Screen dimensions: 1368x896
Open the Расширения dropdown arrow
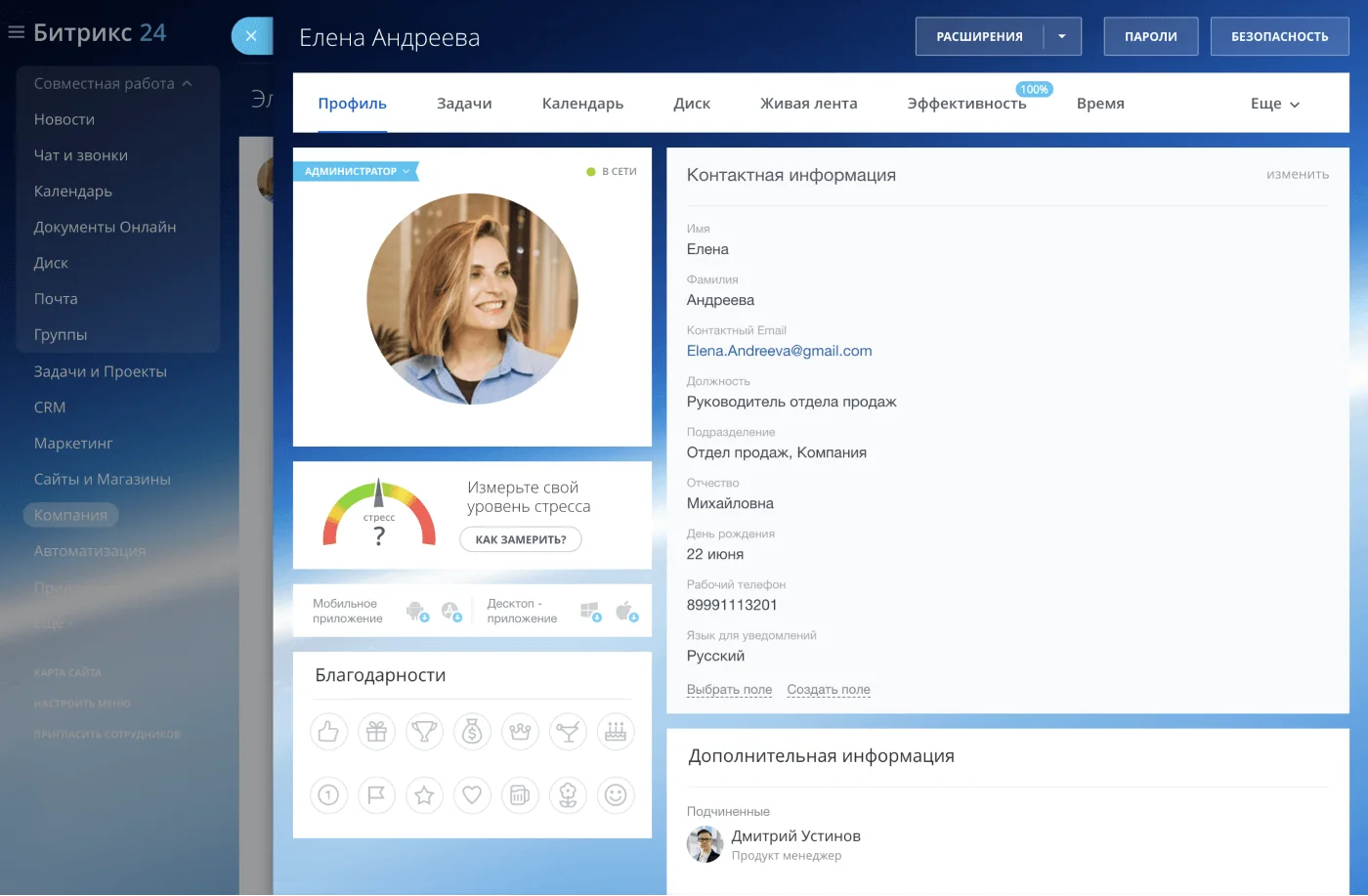1062,37
